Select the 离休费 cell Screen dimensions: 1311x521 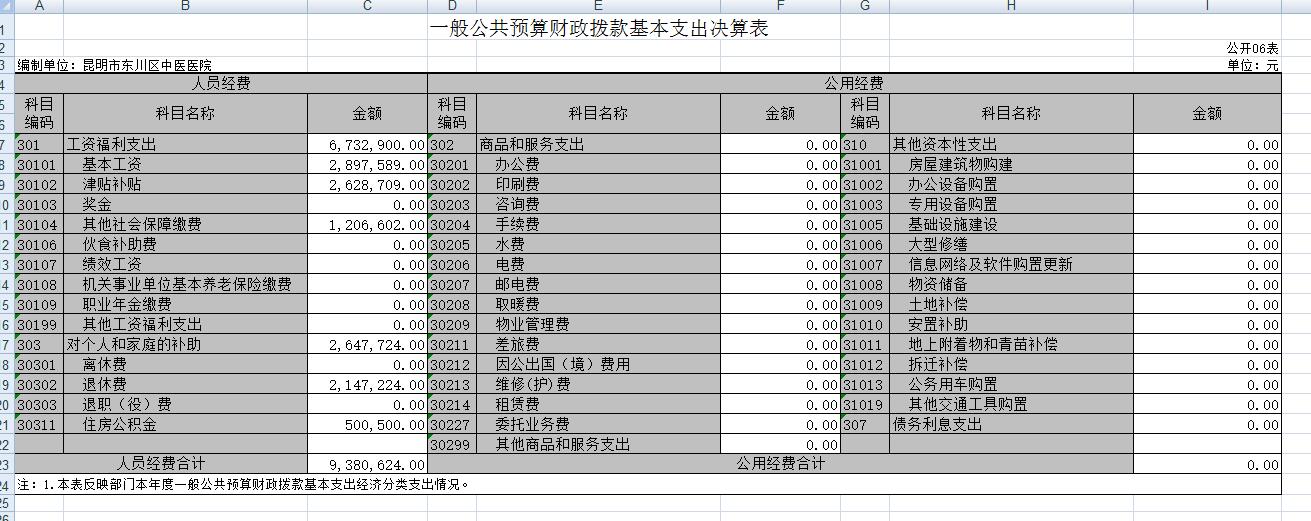click(x=185, y=364)
